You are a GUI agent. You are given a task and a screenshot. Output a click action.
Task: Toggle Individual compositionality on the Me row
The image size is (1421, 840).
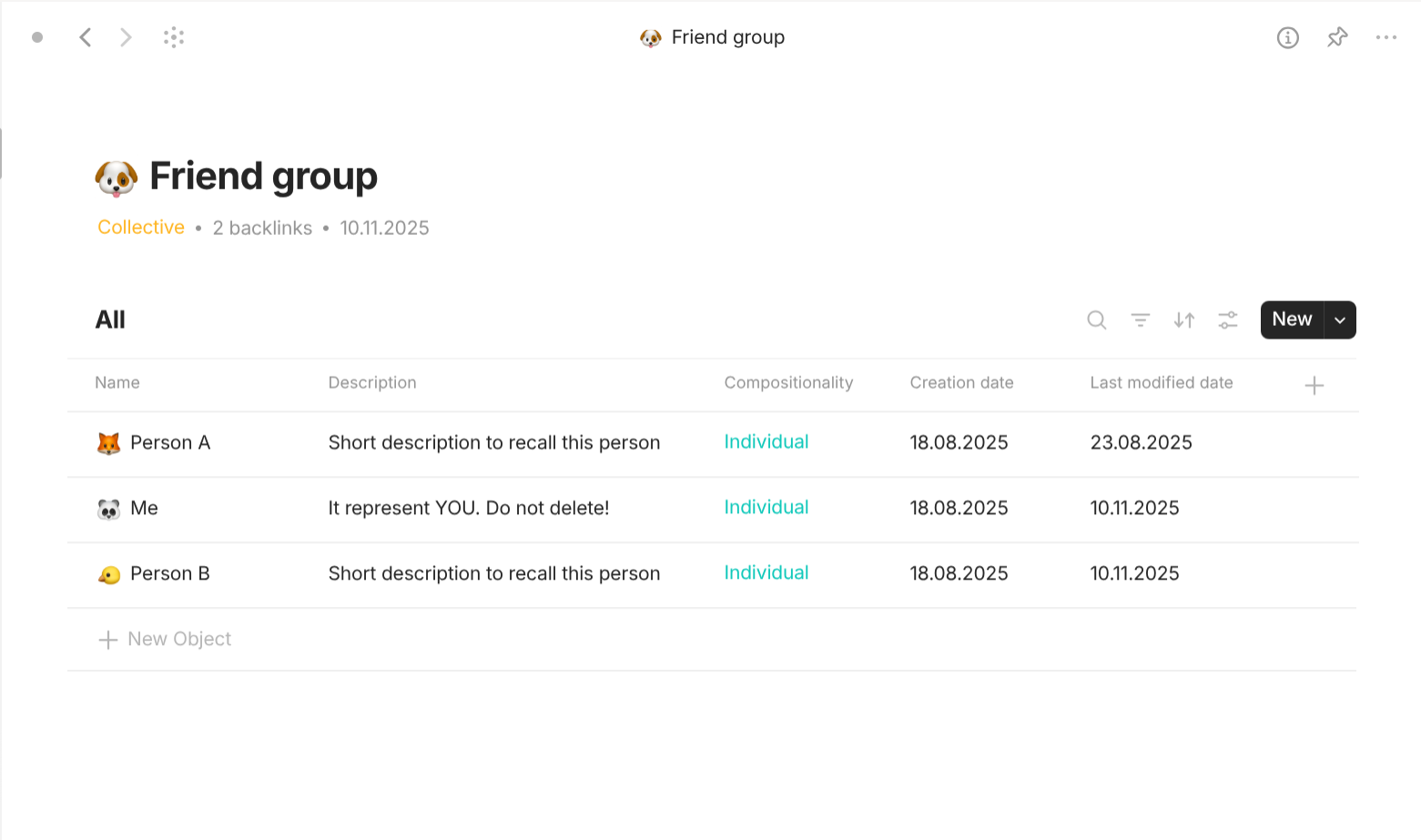click(x=766, y=507)
